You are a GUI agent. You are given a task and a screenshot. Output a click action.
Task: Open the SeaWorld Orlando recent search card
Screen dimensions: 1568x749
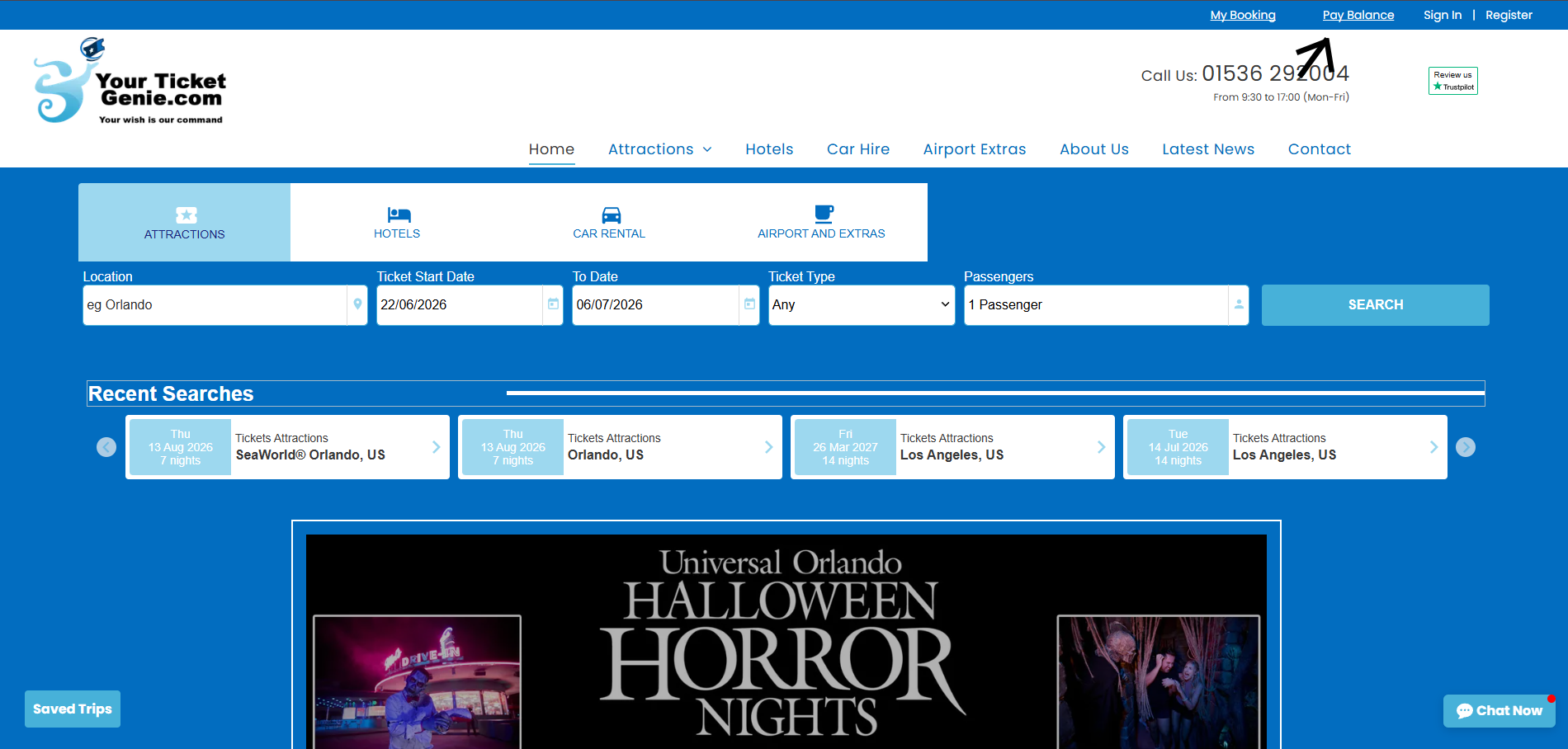(x=287, y=447)
